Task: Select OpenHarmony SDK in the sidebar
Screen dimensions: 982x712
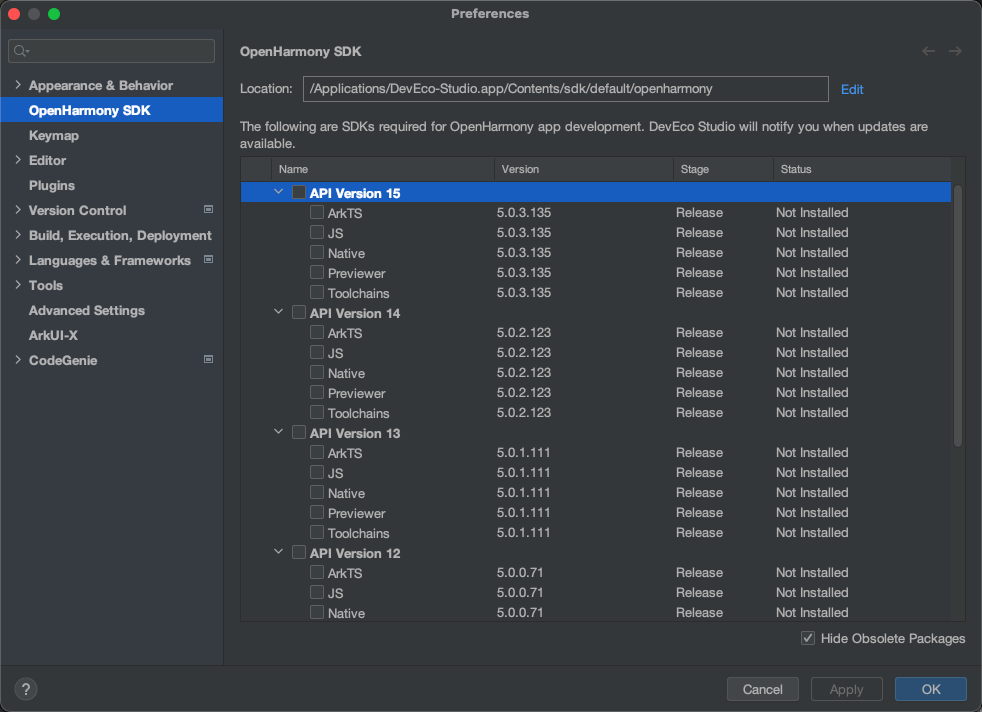Action: [x=111, y=110]
